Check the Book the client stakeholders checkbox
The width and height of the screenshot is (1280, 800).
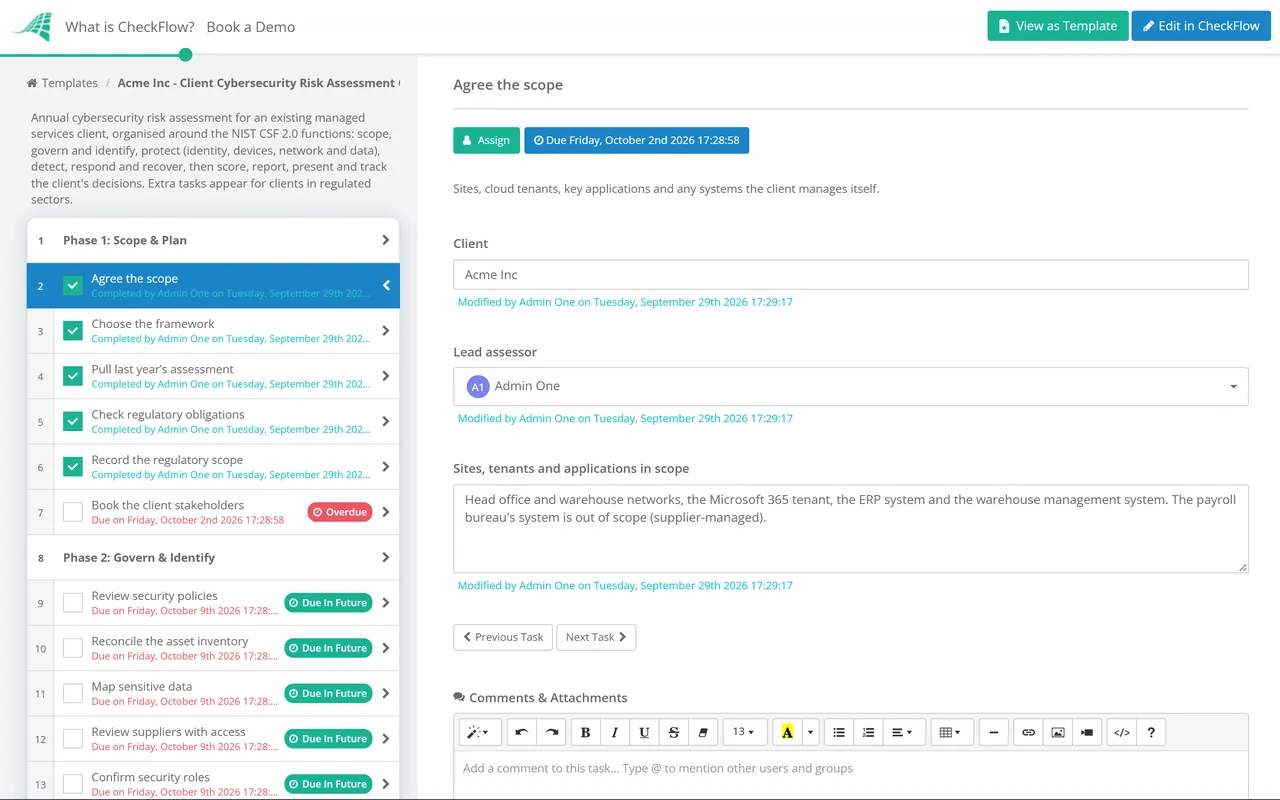click(x=73, y=512)
